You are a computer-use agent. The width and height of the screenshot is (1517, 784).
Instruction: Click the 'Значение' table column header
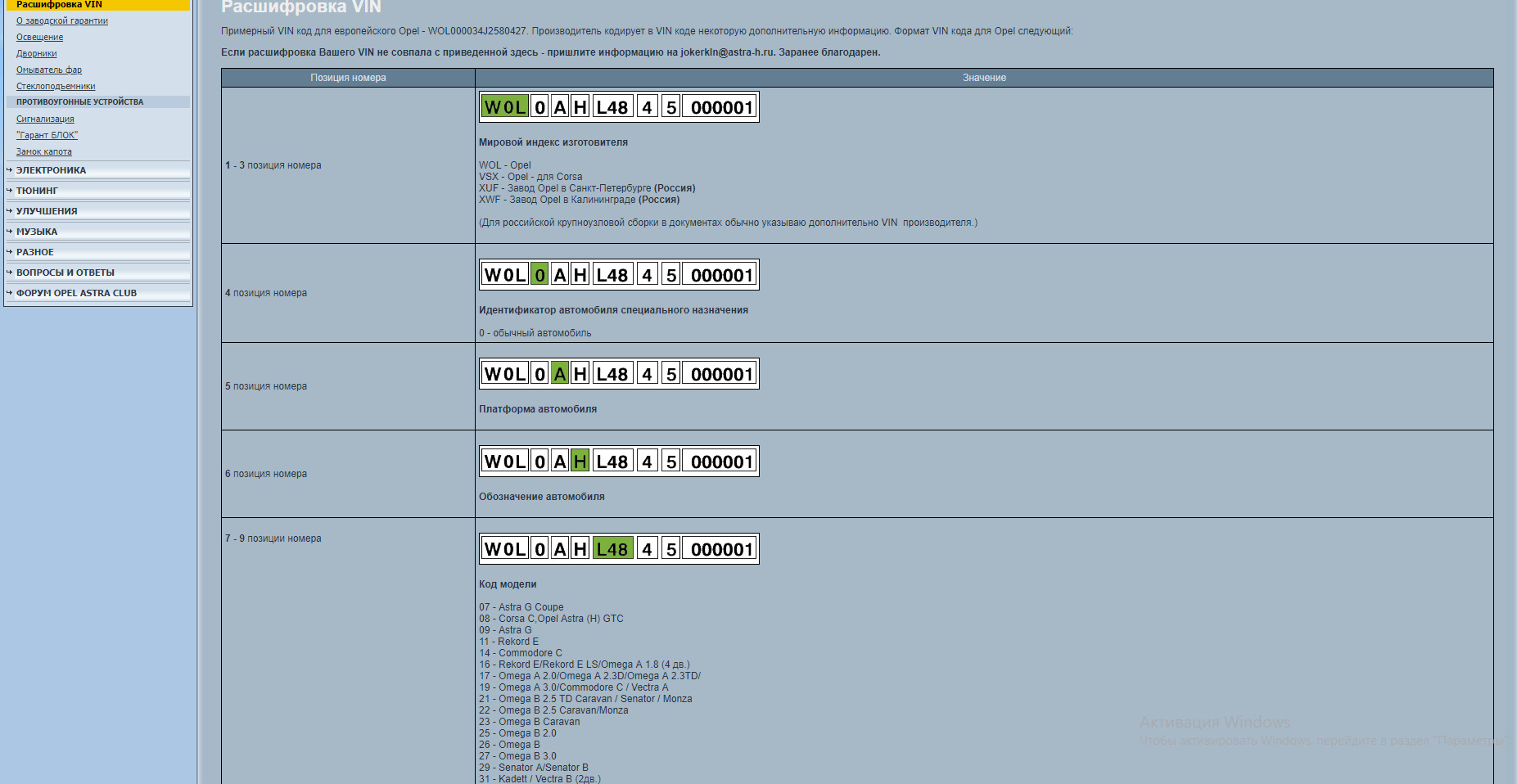[x=984, y=78]
